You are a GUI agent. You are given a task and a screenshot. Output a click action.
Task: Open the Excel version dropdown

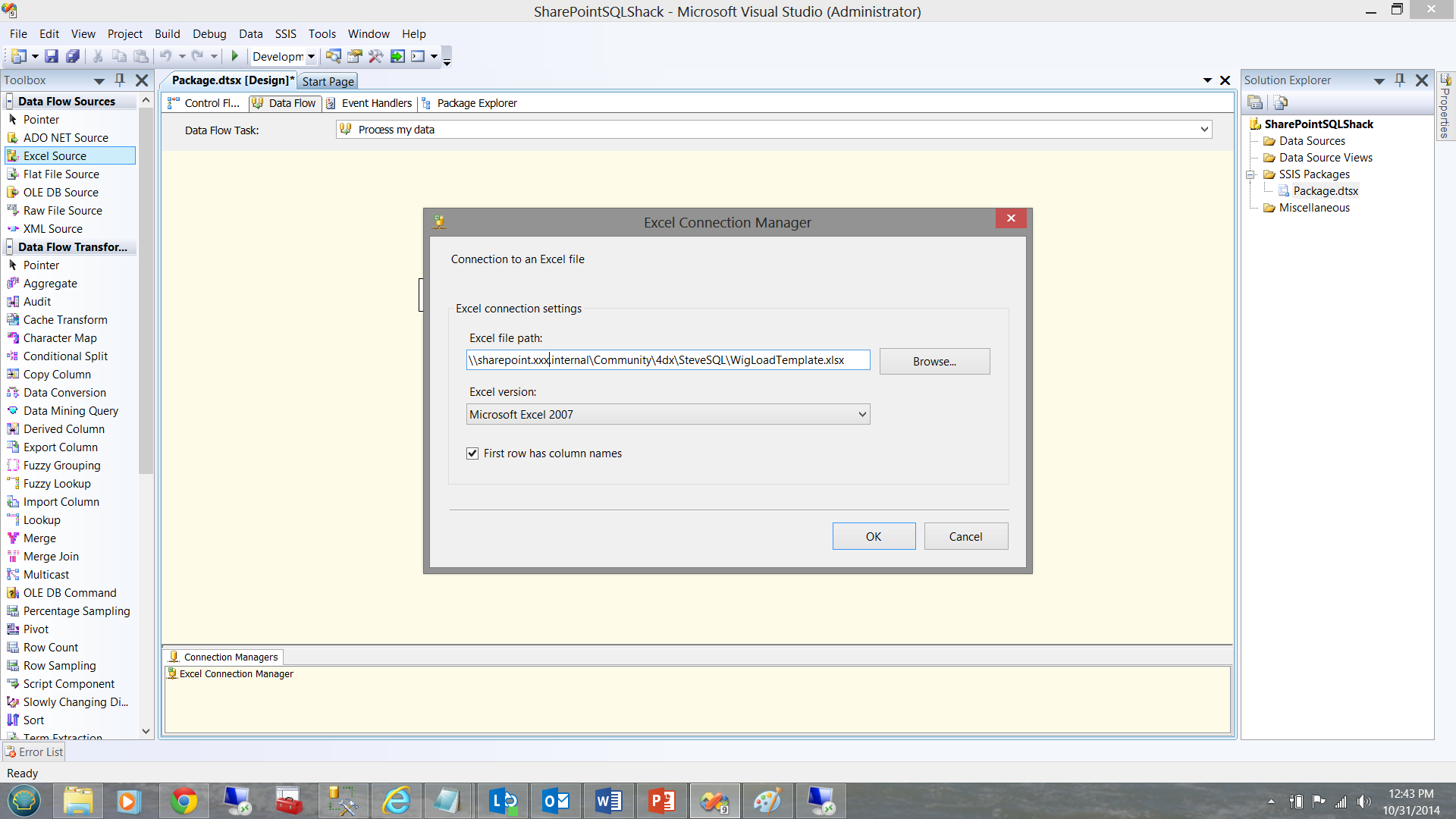point(861,414)
